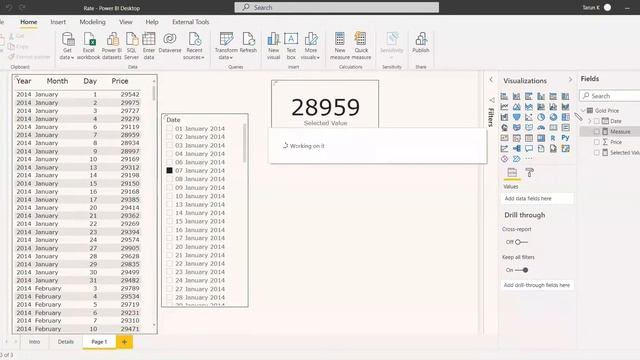The height and width of the screenshot is (360, 640).
Task: Choose the pie chart visualization
Action: (x=541, y=117)
